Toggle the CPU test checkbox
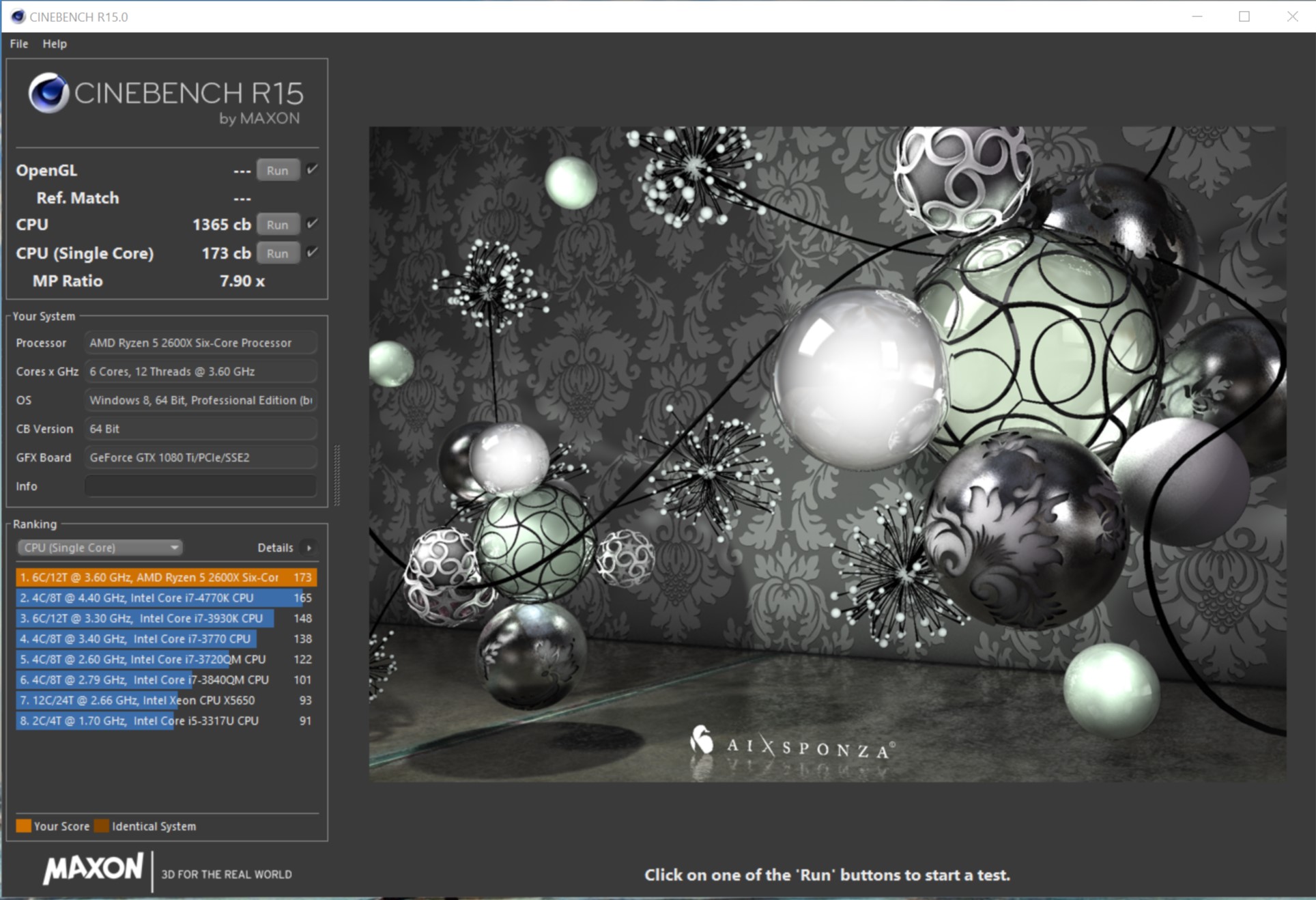 pos(313,224)
